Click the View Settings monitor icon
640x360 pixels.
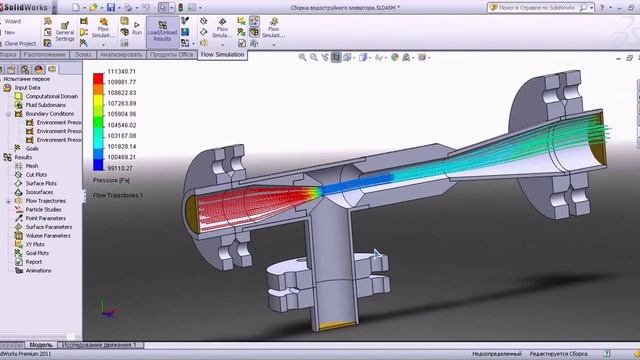tap(422, 58)
